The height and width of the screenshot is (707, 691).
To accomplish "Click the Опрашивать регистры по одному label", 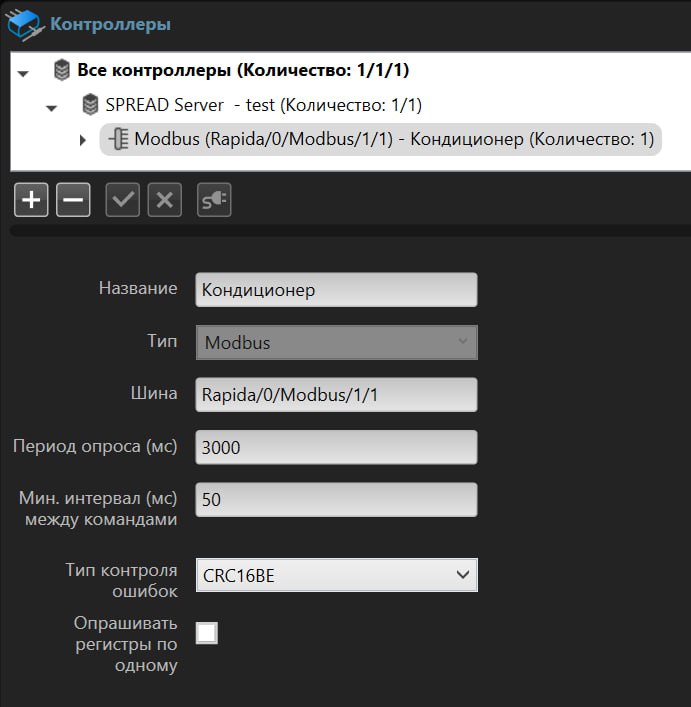I will click(126, 644).
